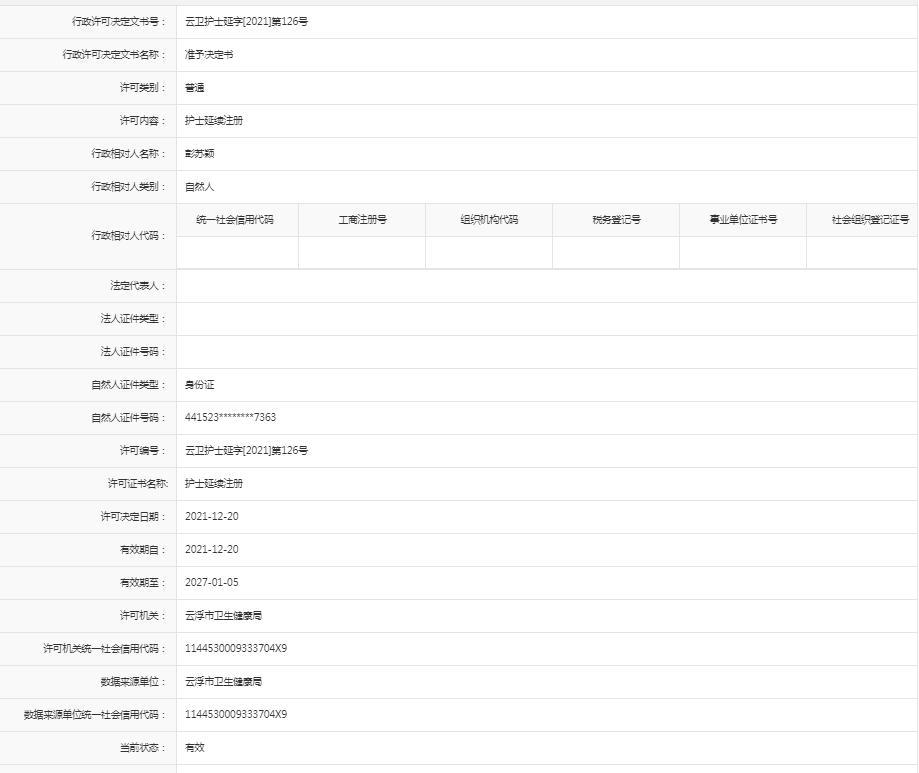Click the 准予决定书 document name value

point(205,55)
